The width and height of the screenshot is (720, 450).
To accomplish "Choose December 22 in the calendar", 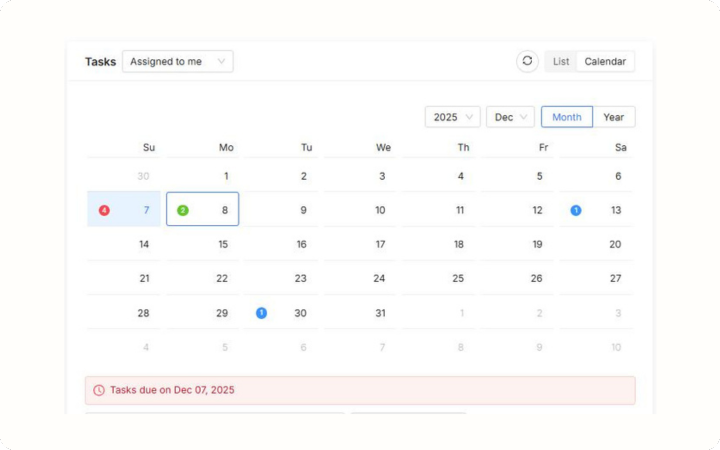I will 202,278.
